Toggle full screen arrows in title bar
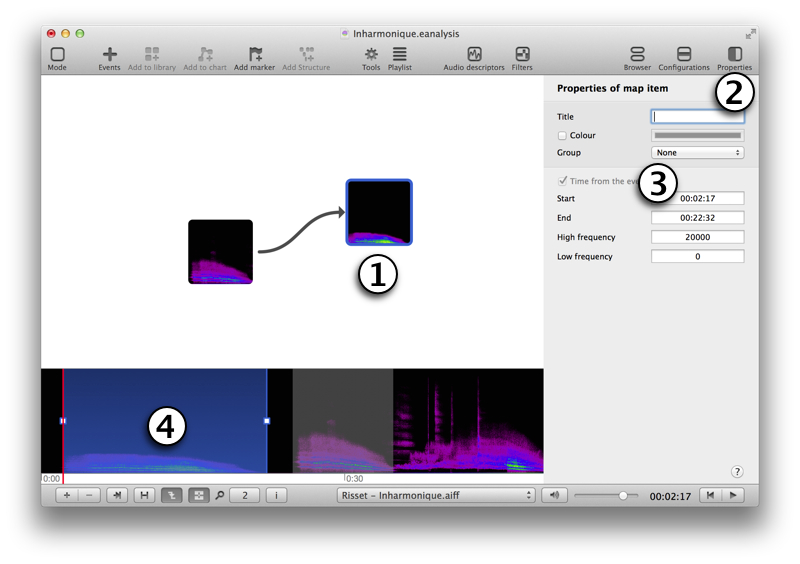 point(750,34)
